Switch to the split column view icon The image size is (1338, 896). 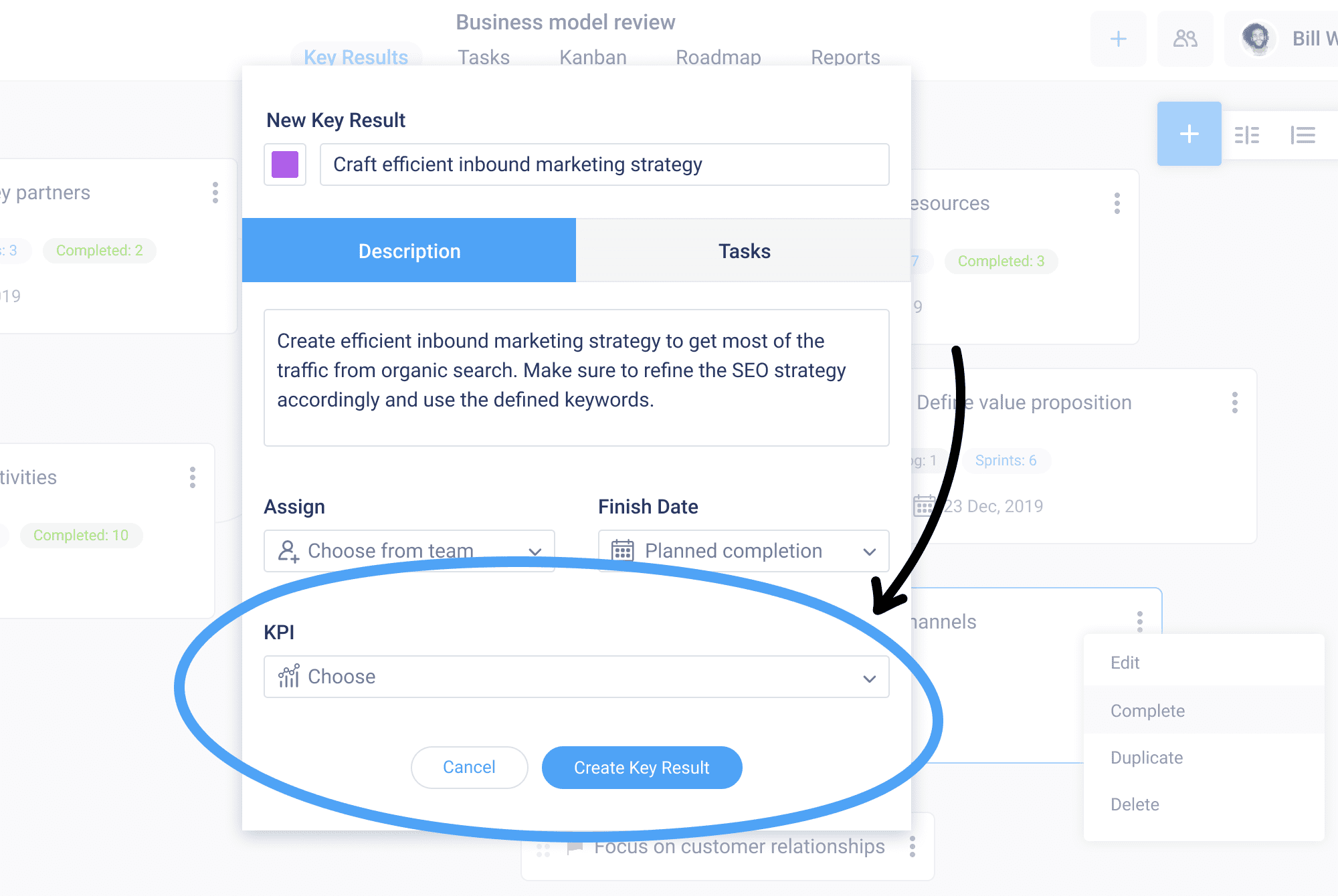(x=1246, y=135)
